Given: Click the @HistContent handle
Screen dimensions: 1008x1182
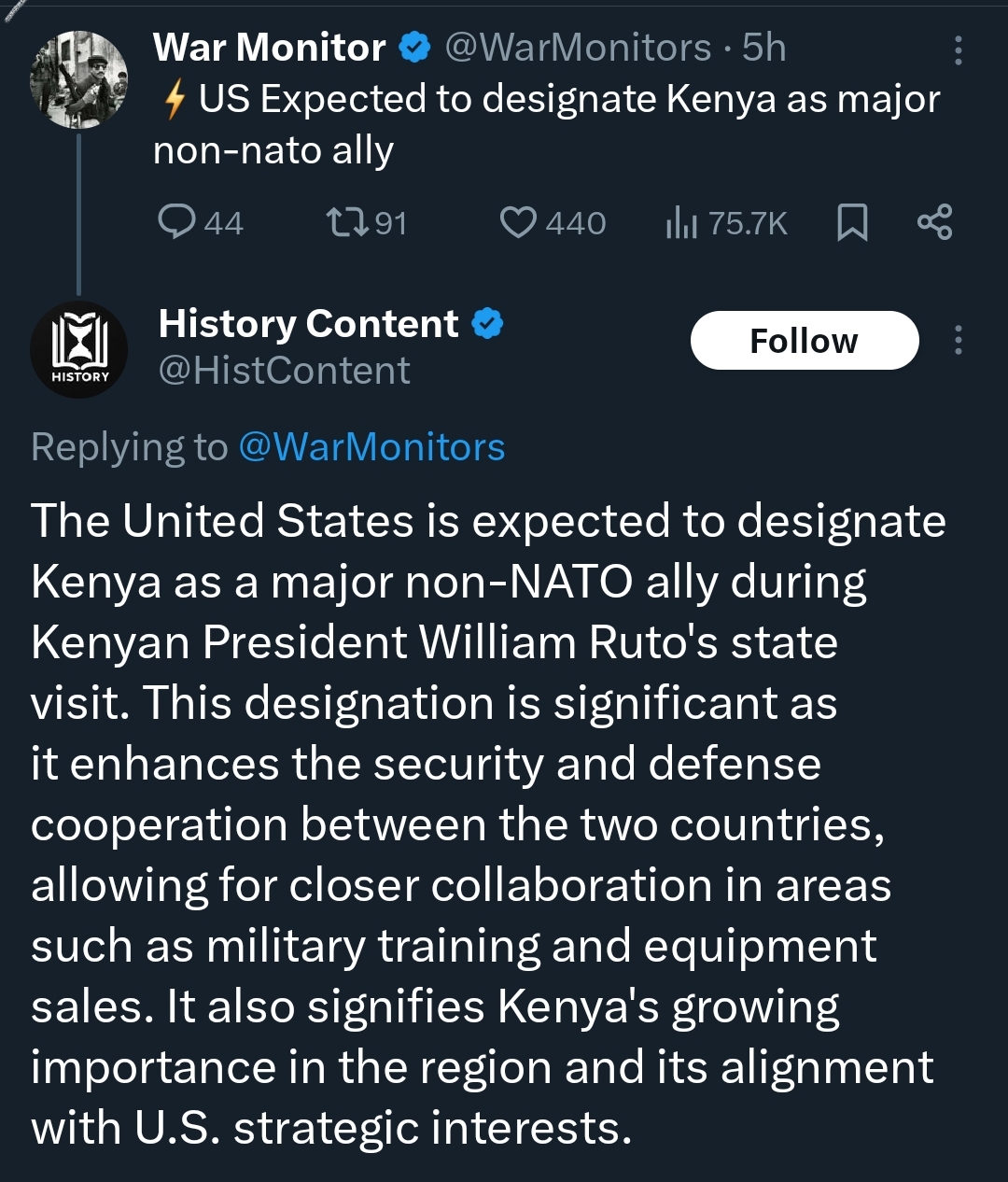Looking at the screenshot, I should 285,371.
